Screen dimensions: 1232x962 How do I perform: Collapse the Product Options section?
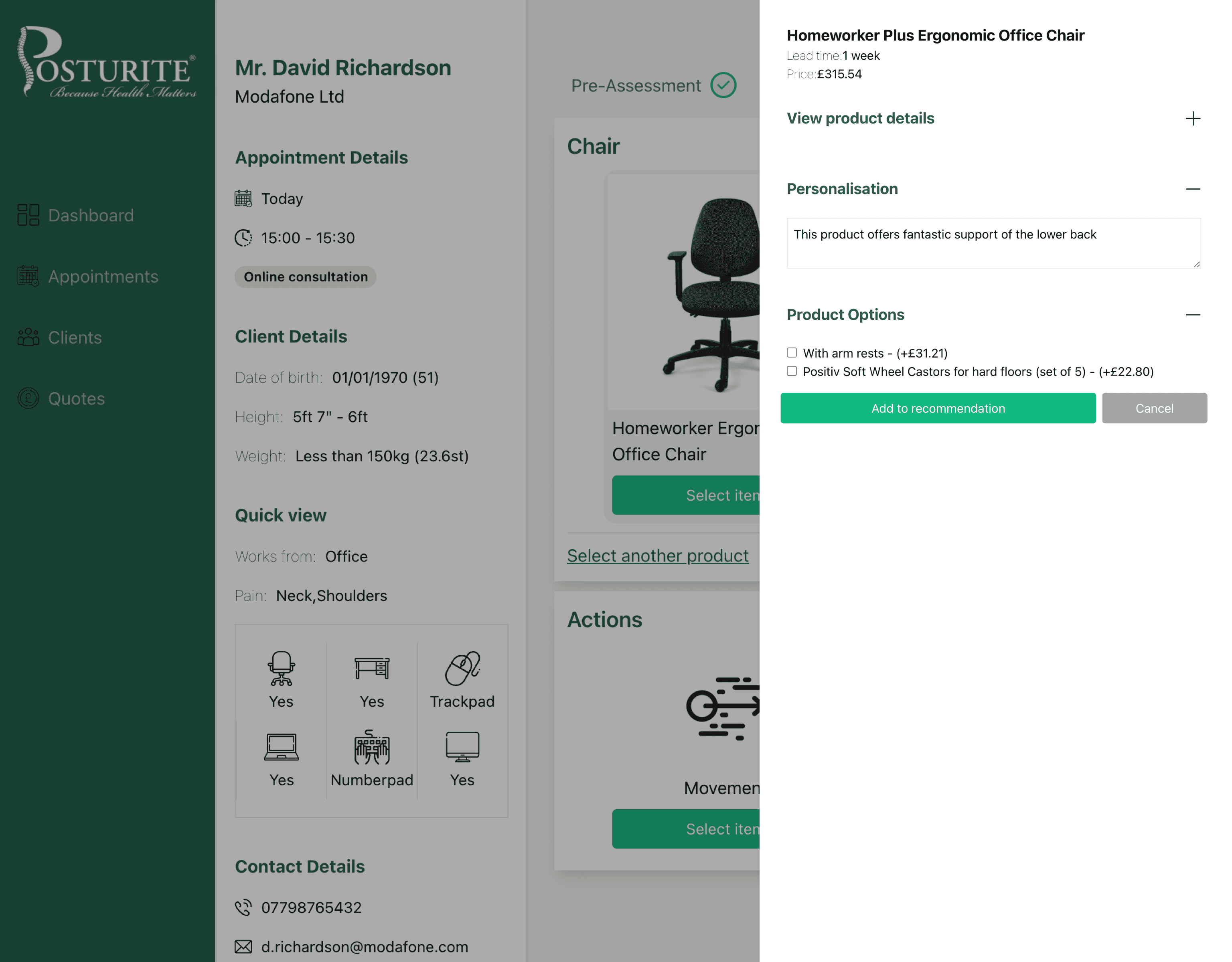(1193, 315)
